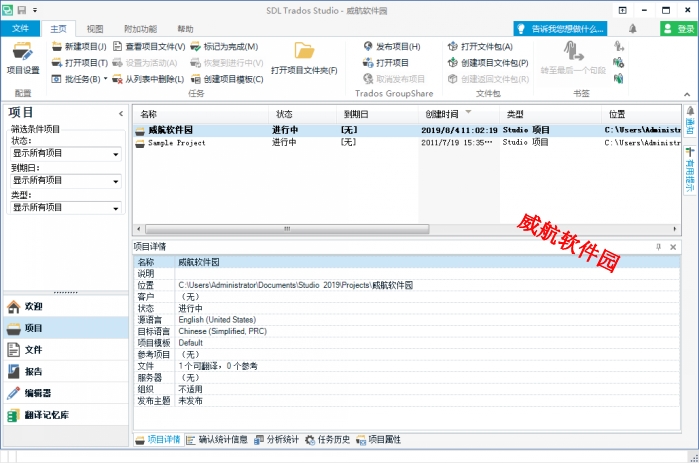Mark as complete (标记为完成)

pos(224,46)
